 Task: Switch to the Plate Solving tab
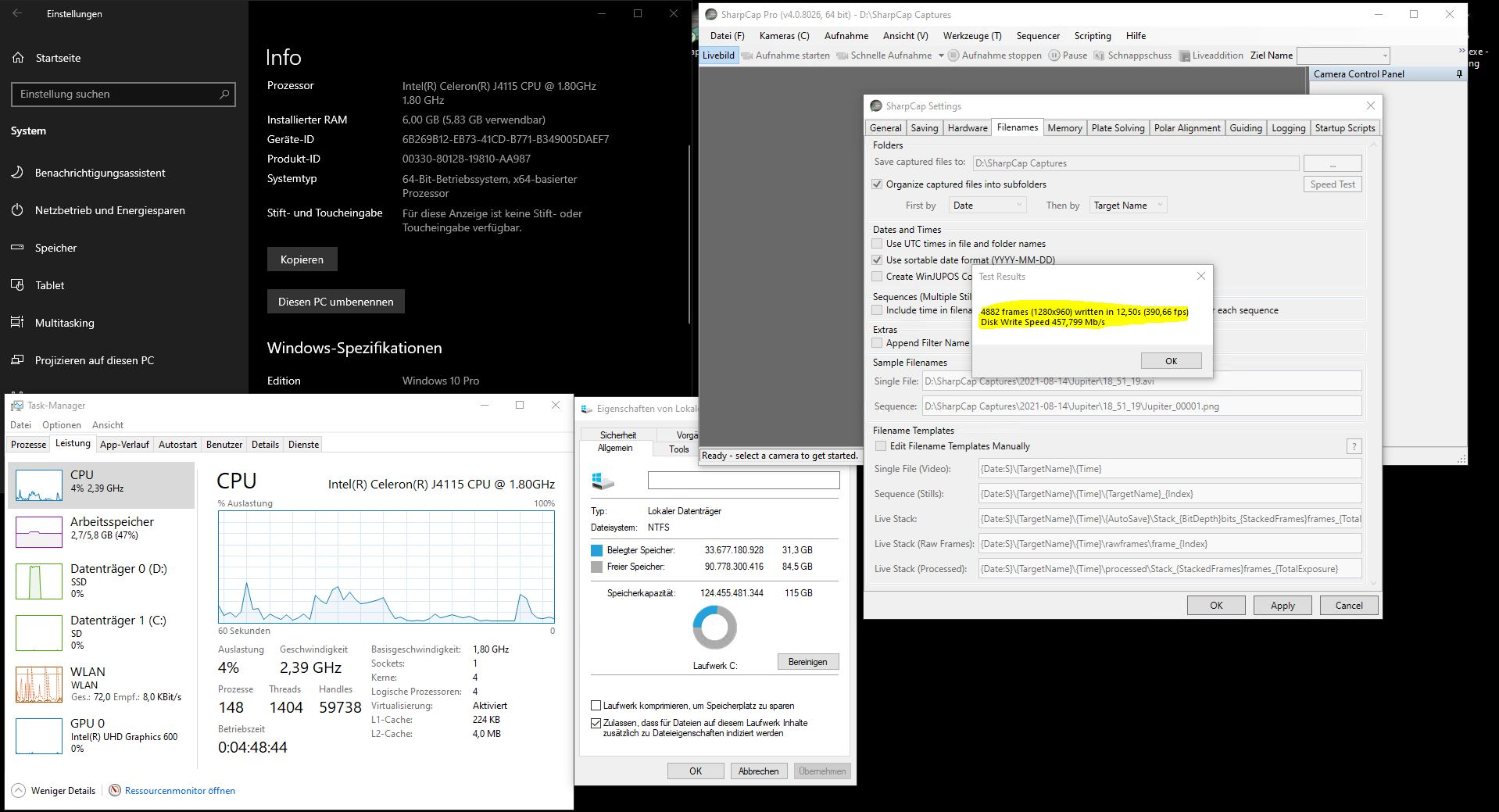tap(1118, 128)
